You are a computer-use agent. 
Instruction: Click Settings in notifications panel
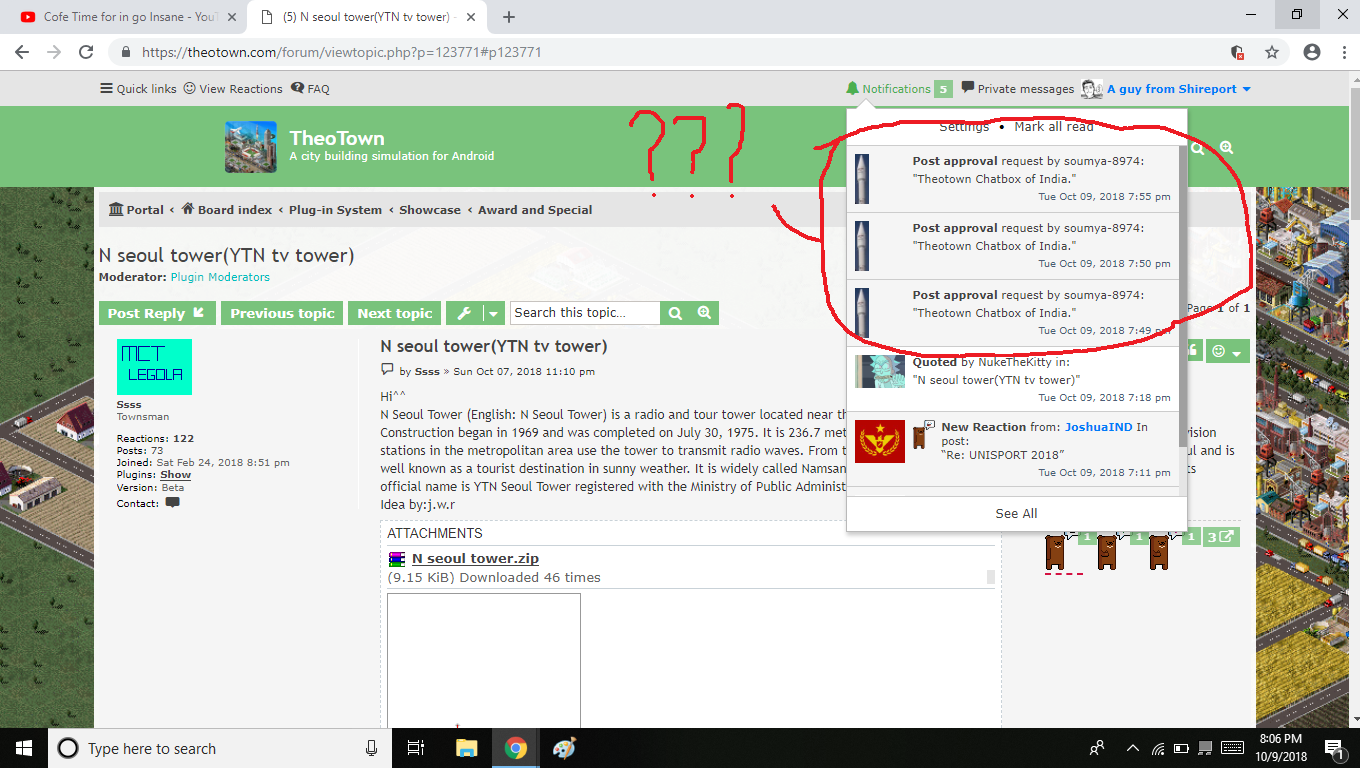point(964,127)
